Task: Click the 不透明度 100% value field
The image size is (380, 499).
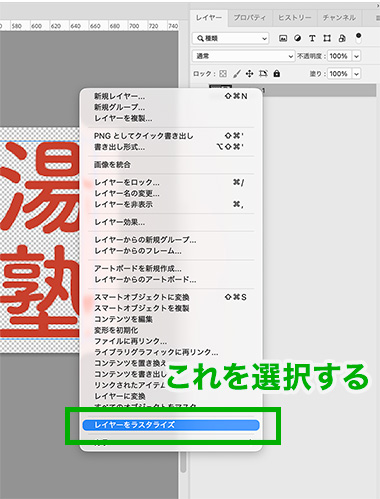Action: [x=339, y=56]
